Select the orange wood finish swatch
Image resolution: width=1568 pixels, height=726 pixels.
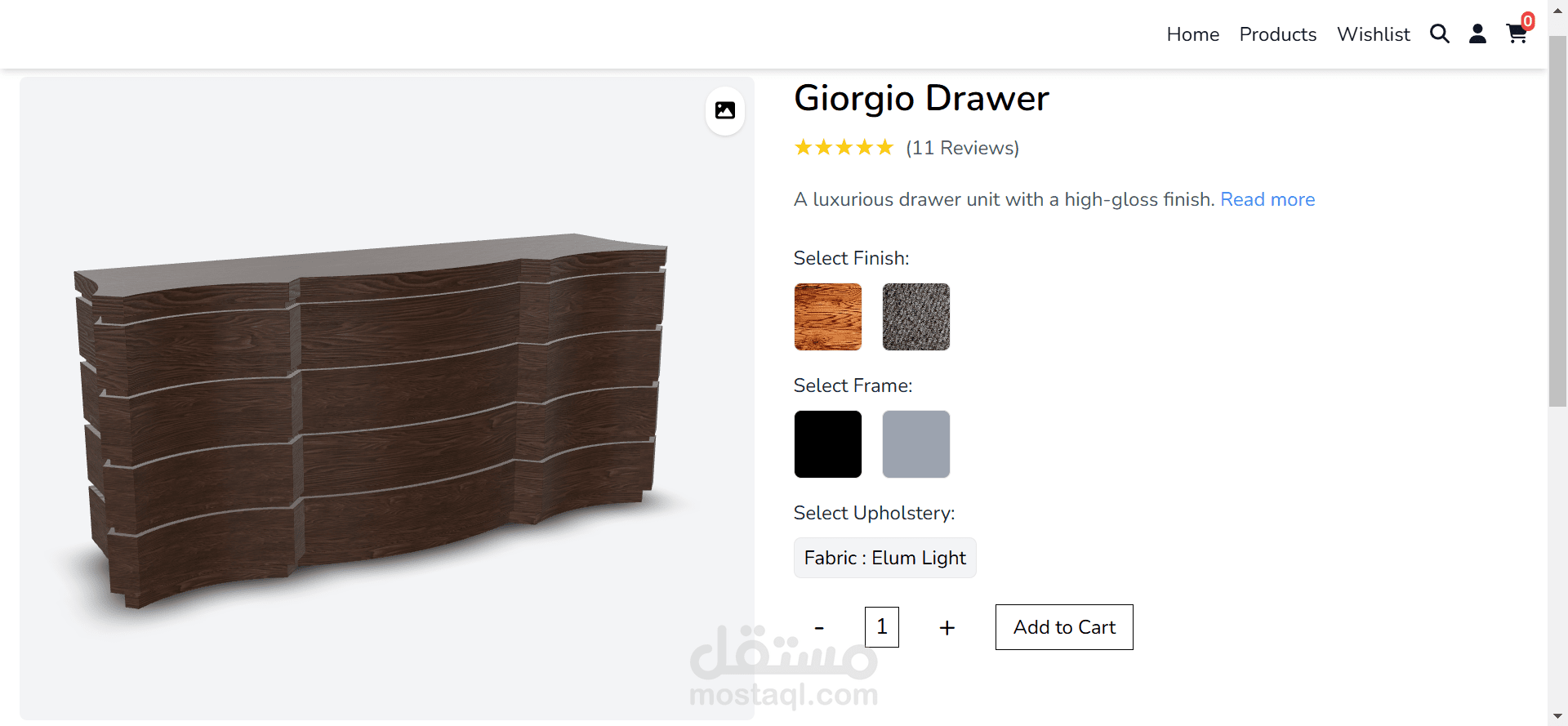point(828,317)
